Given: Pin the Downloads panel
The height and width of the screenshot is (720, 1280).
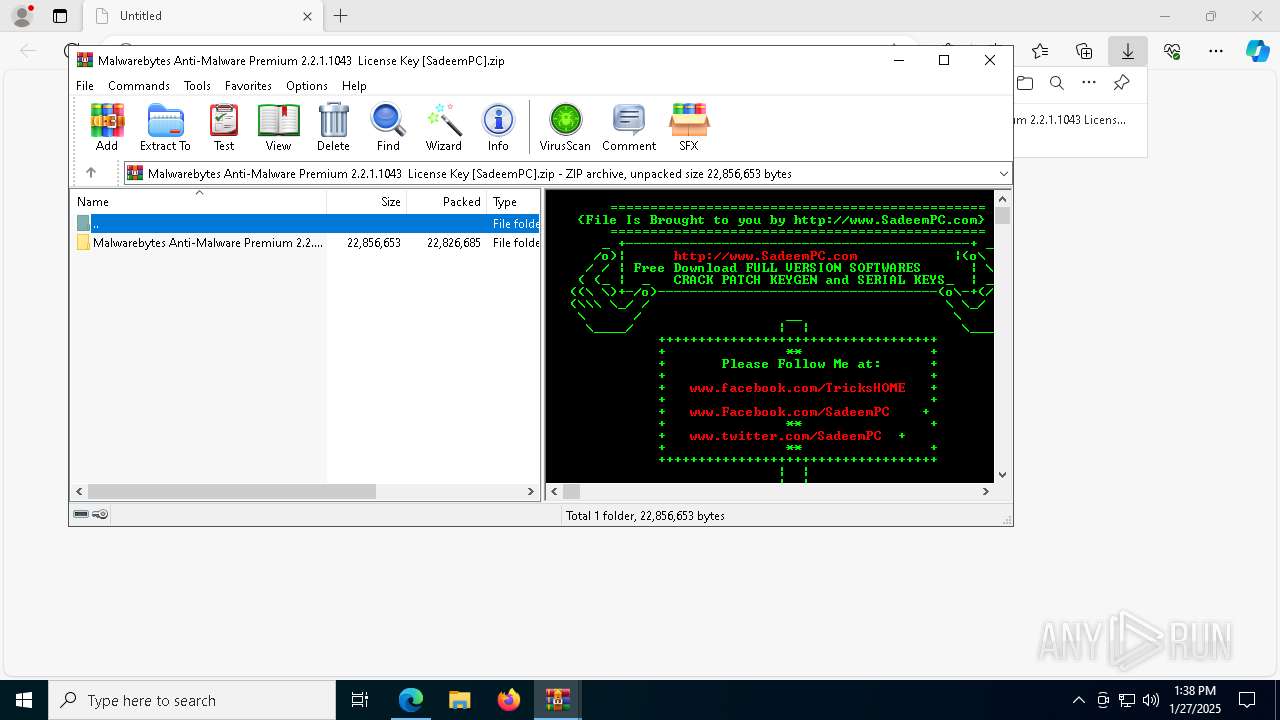Looking at the screenshot, I should click(1122, 83).
